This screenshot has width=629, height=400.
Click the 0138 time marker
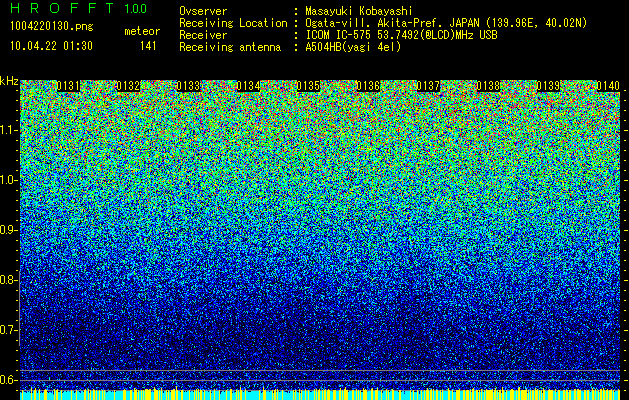(x=489, y=86)
